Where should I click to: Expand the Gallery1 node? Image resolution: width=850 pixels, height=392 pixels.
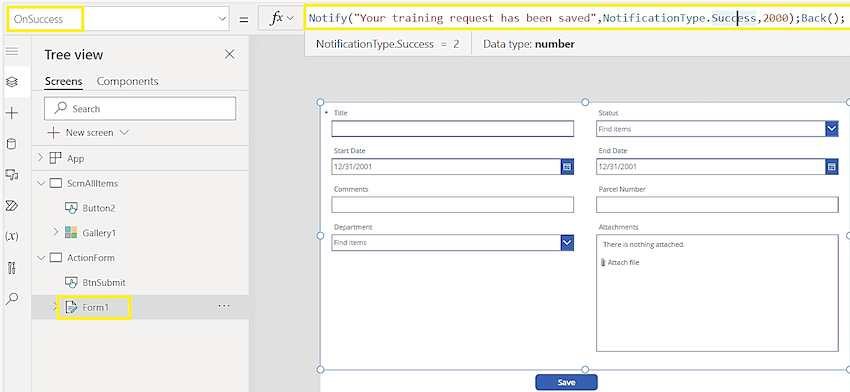(x=55, y=233)
